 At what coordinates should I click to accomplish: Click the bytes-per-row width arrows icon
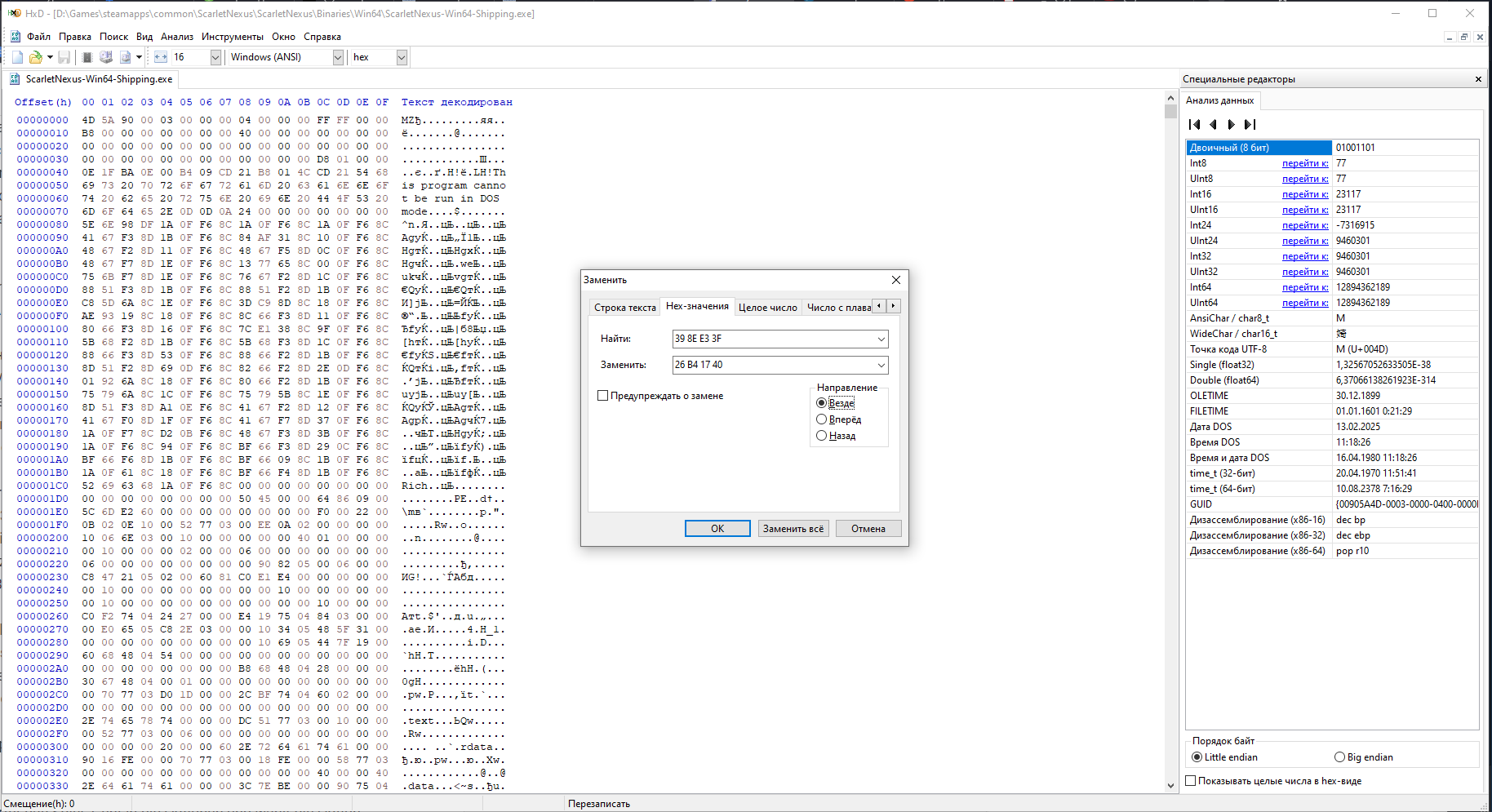161,57
